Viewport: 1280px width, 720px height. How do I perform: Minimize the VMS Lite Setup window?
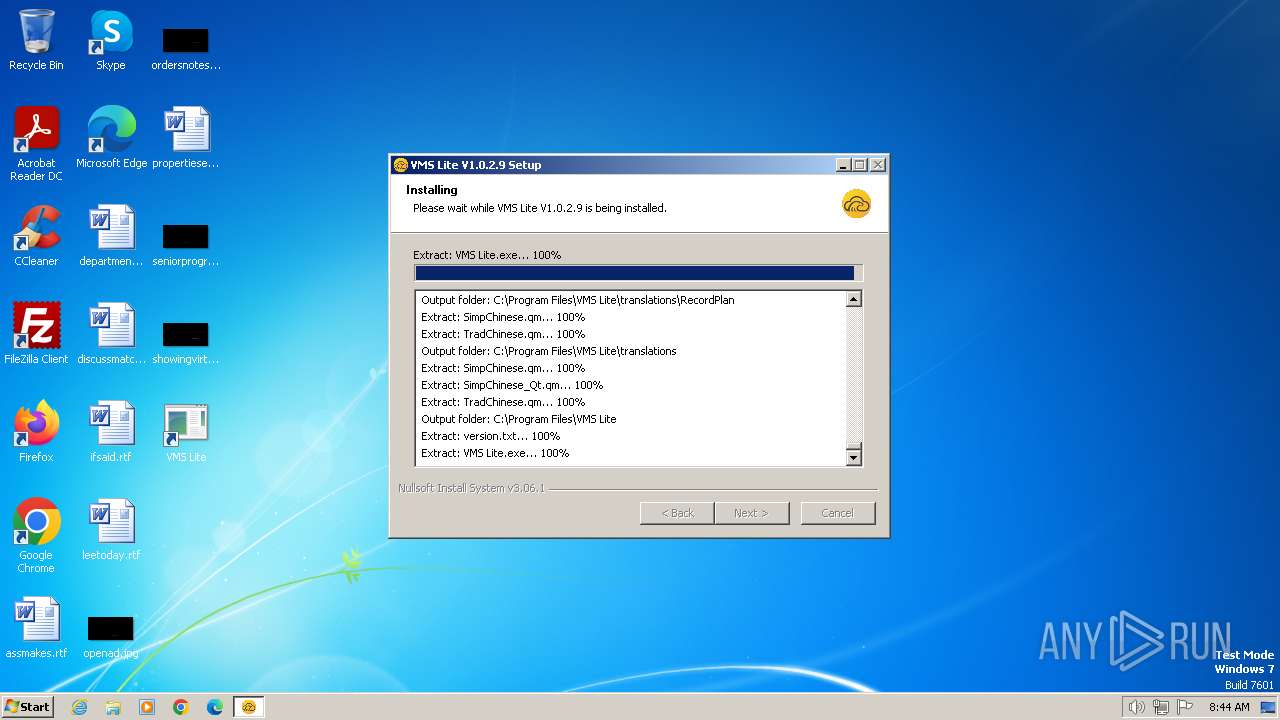(843, 165)
